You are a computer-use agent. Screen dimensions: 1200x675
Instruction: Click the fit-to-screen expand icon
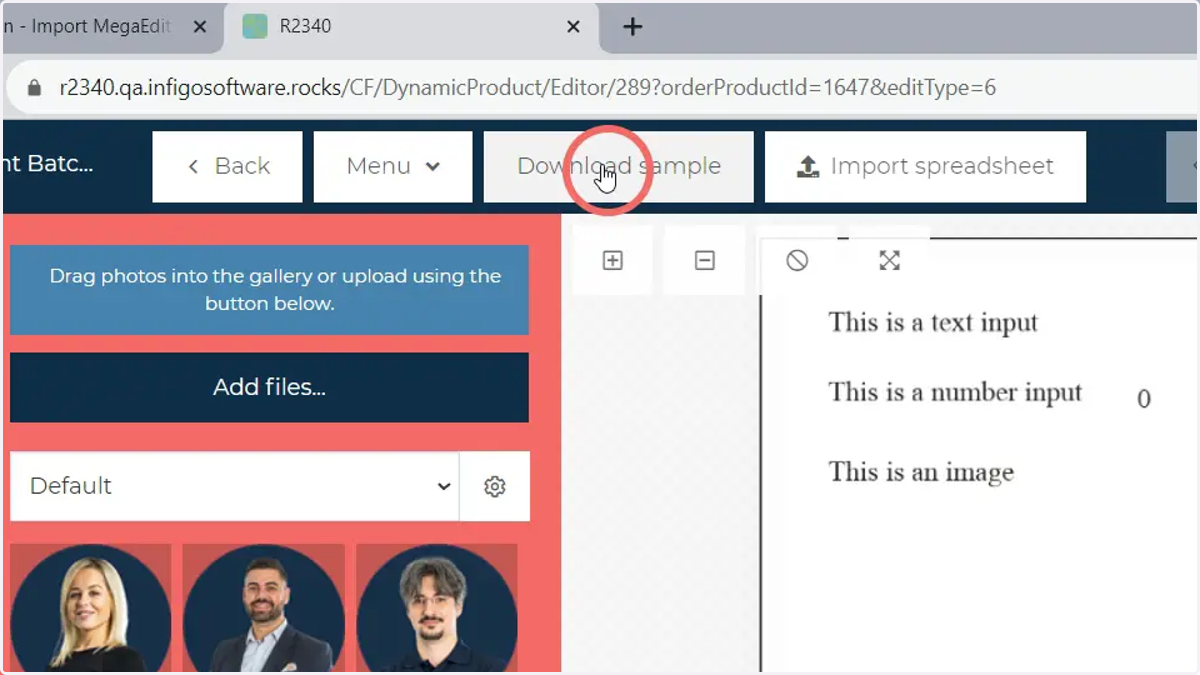(x=889, y=261)
